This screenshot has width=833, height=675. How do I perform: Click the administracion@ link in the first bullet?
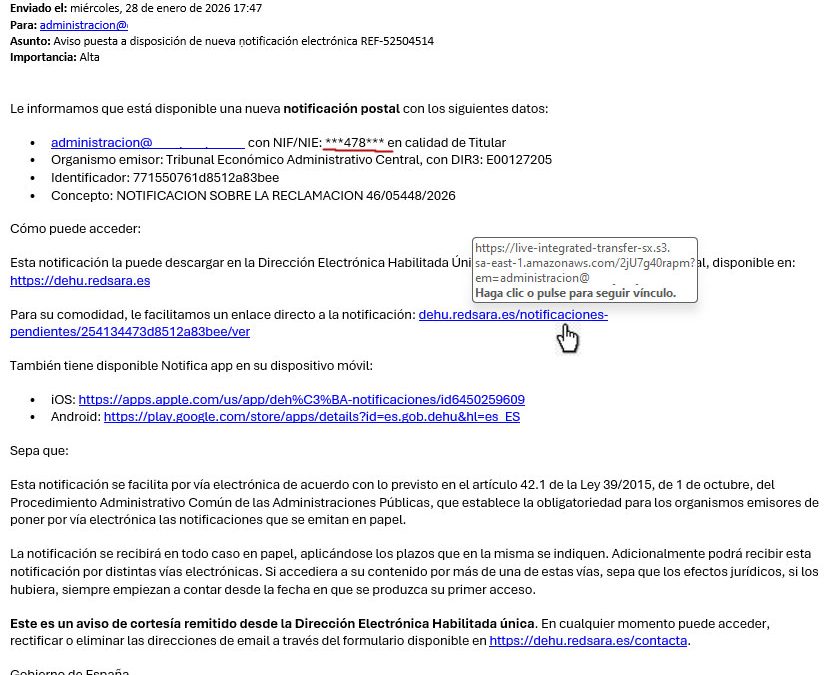point(98,142)
